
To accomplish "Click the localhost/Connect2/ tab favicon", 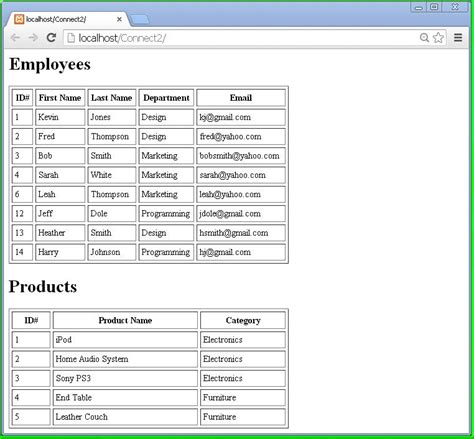I will click(19, 19).
